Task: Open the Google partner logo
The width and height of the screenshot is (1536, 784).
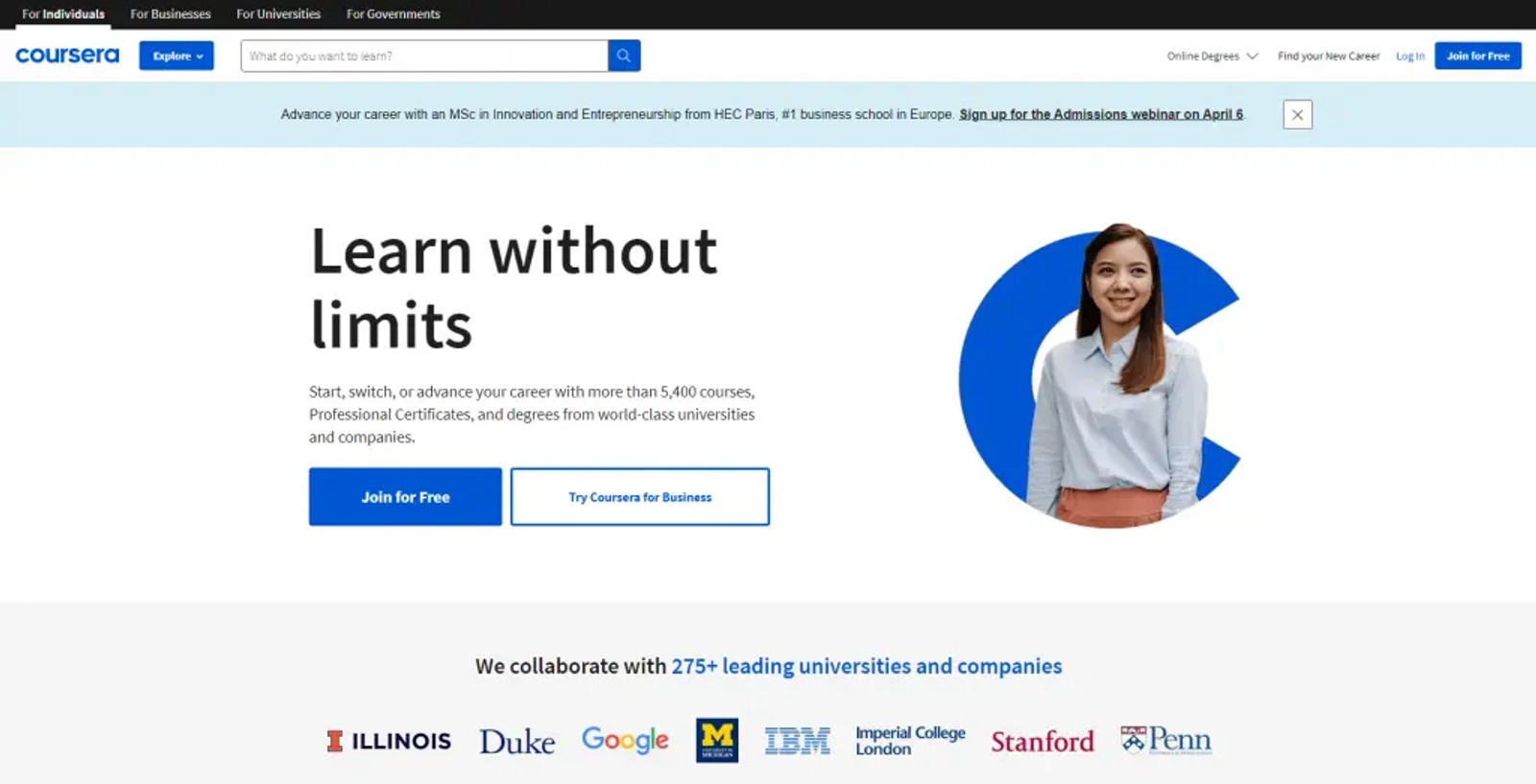Action: [625, 740]
